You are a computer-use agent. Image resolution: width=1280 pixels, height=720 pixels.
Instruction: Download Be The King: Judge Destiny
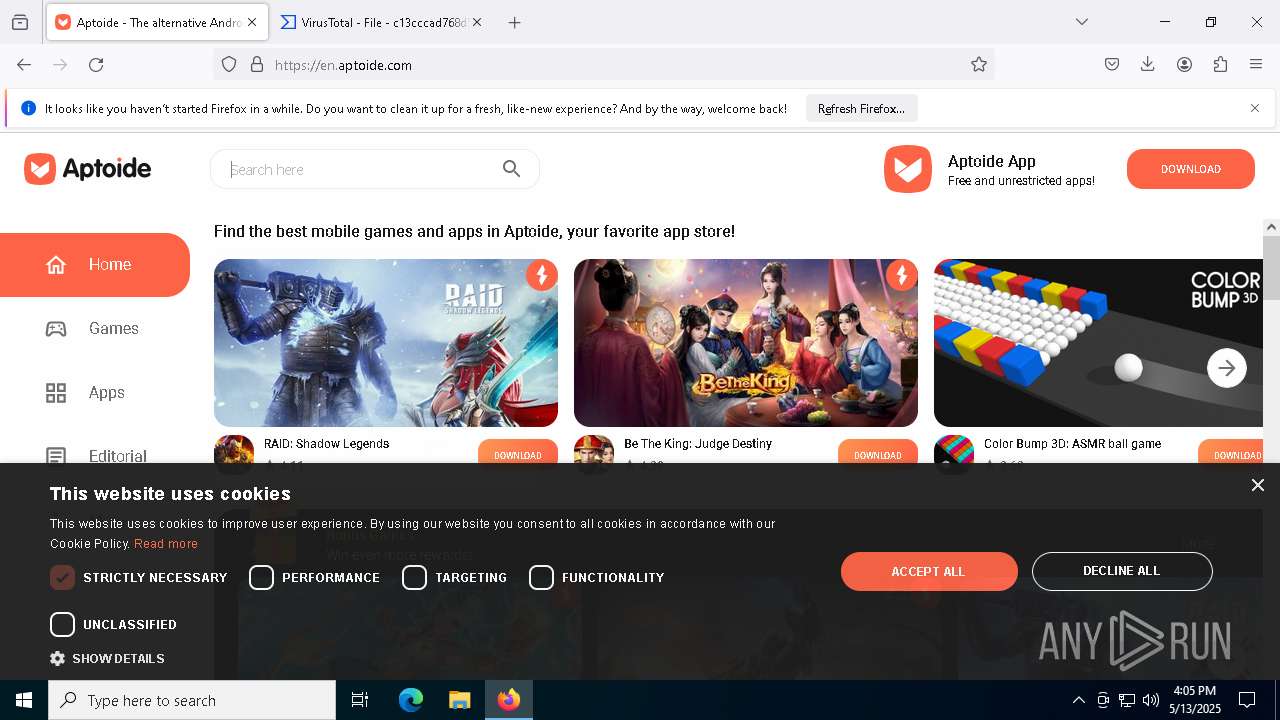click(x=878, y=452)
